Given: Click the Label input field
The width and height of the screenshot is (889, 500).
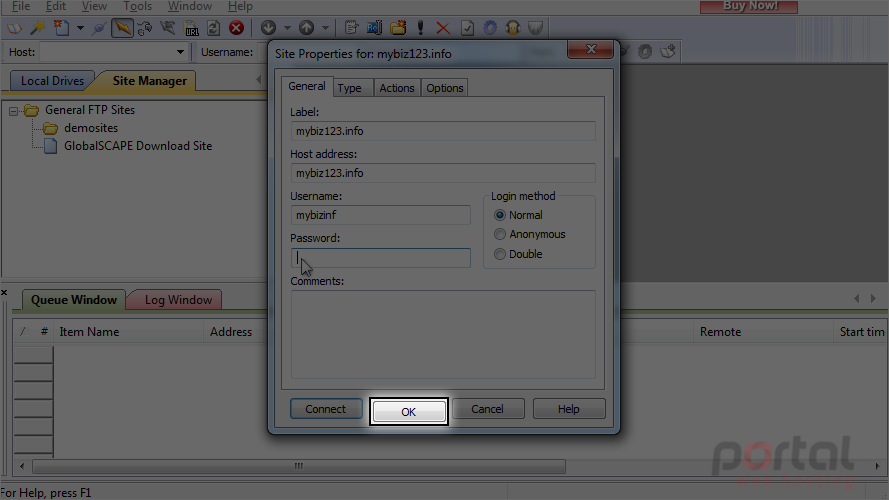Looking at the screenshot, I should (443, 131).
